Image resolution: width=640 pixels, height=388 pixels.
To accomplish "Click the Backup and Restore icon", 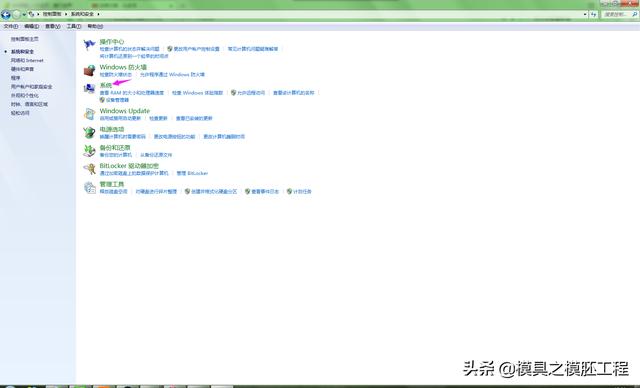I will [89, 151].
